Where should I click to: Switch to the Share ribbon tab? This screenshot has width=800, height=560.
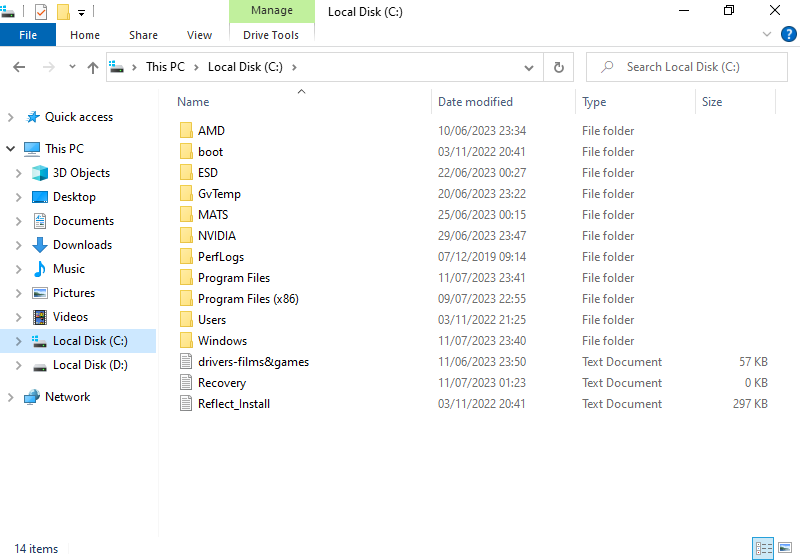pos(143,35)
